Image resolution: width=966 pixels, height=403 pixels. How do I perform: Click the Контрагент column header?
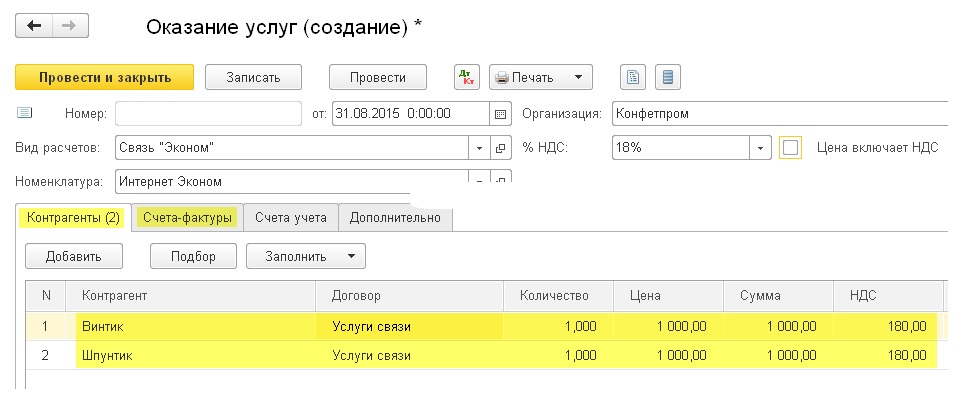[191, 296]
